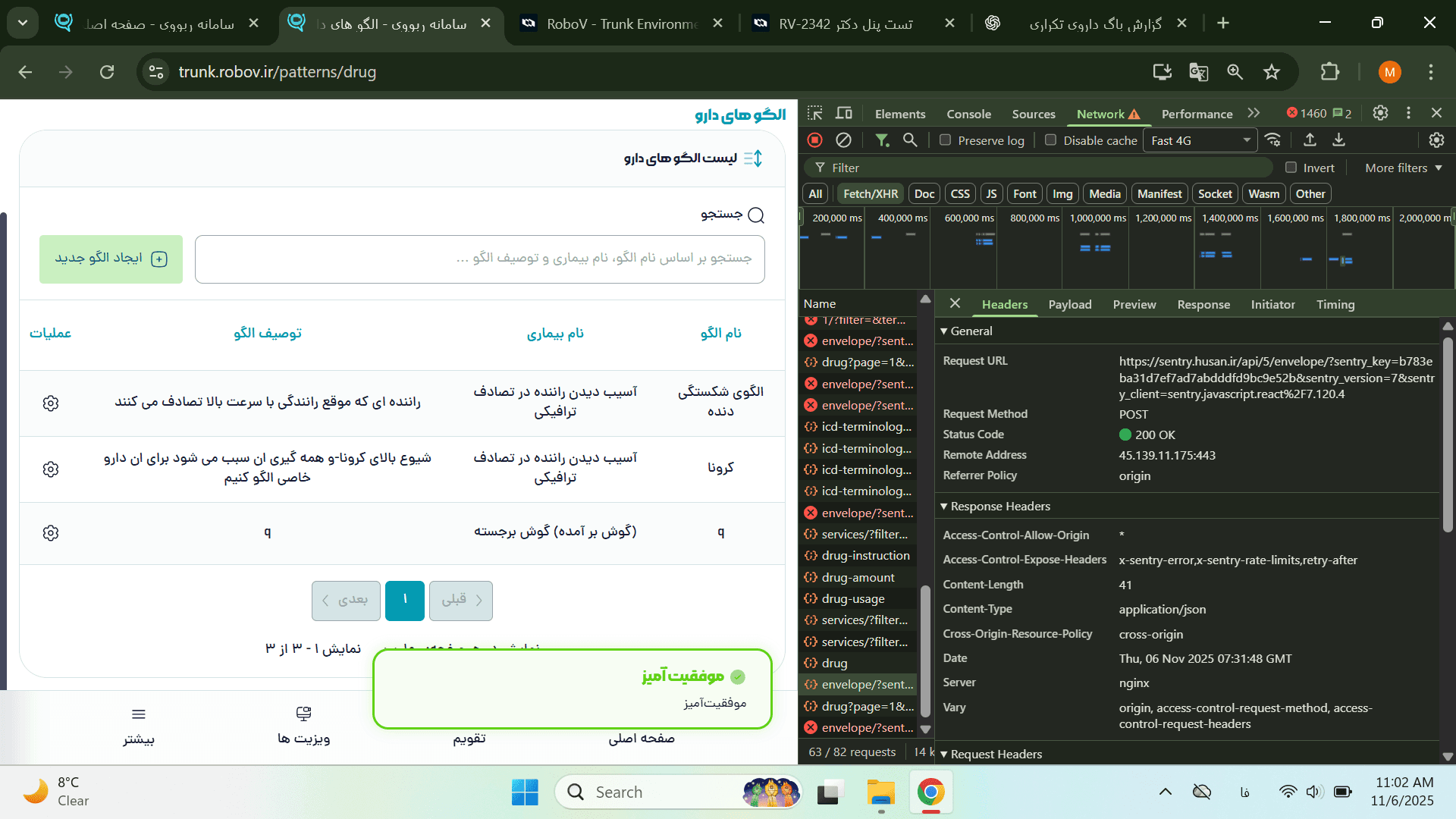Open the Console panel tab
This screenshot has width=1456, height=819.
968,114
